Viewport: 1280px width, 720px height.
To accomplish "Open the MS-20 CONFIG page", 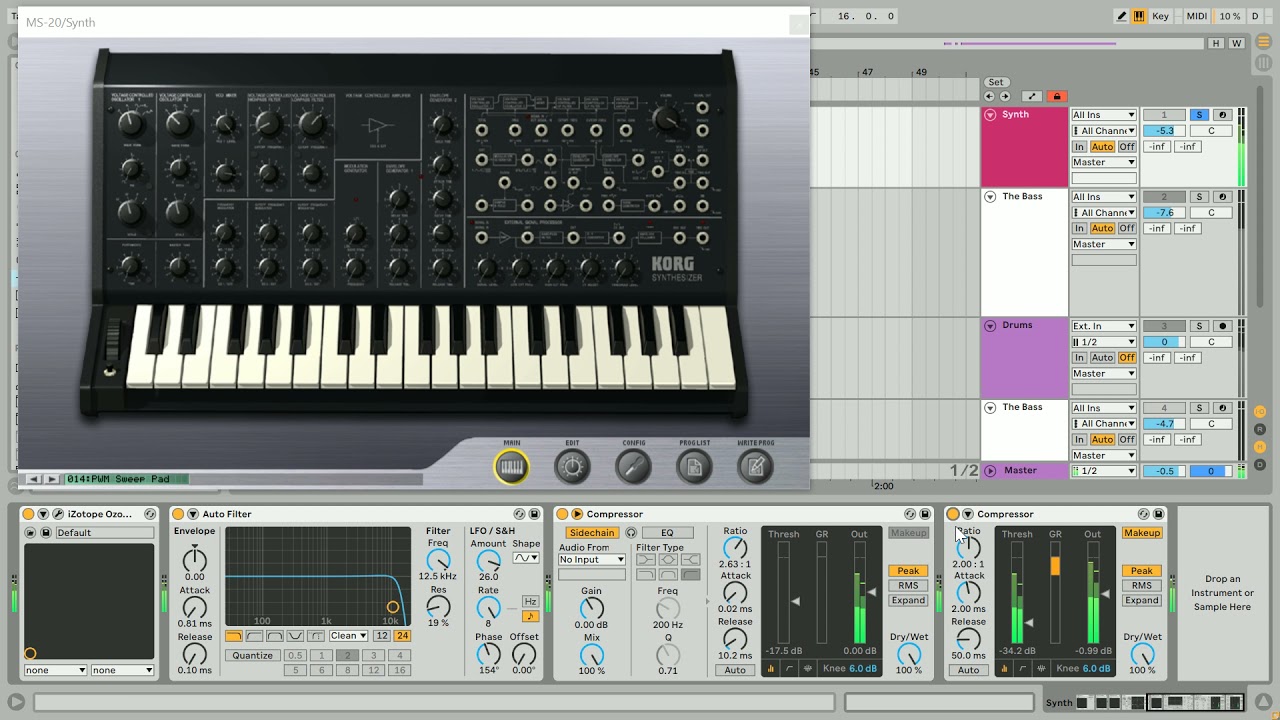I will pyautogui.click(x=633, y=466).
